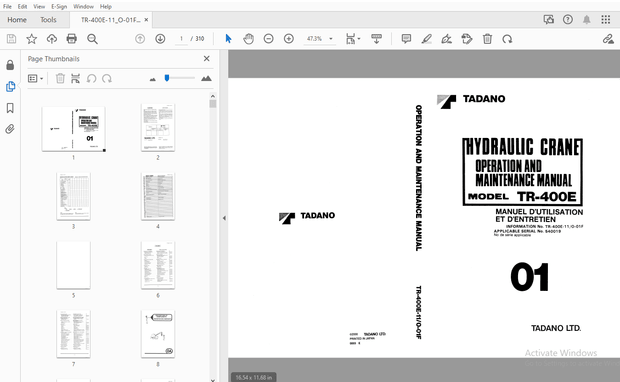Select the Hand pan tool

click(x=249, y=39)
